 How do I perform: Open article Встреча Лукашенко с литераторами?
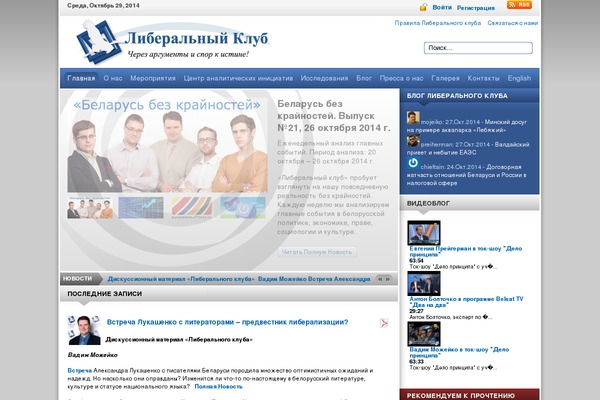(x=227, y=322)
